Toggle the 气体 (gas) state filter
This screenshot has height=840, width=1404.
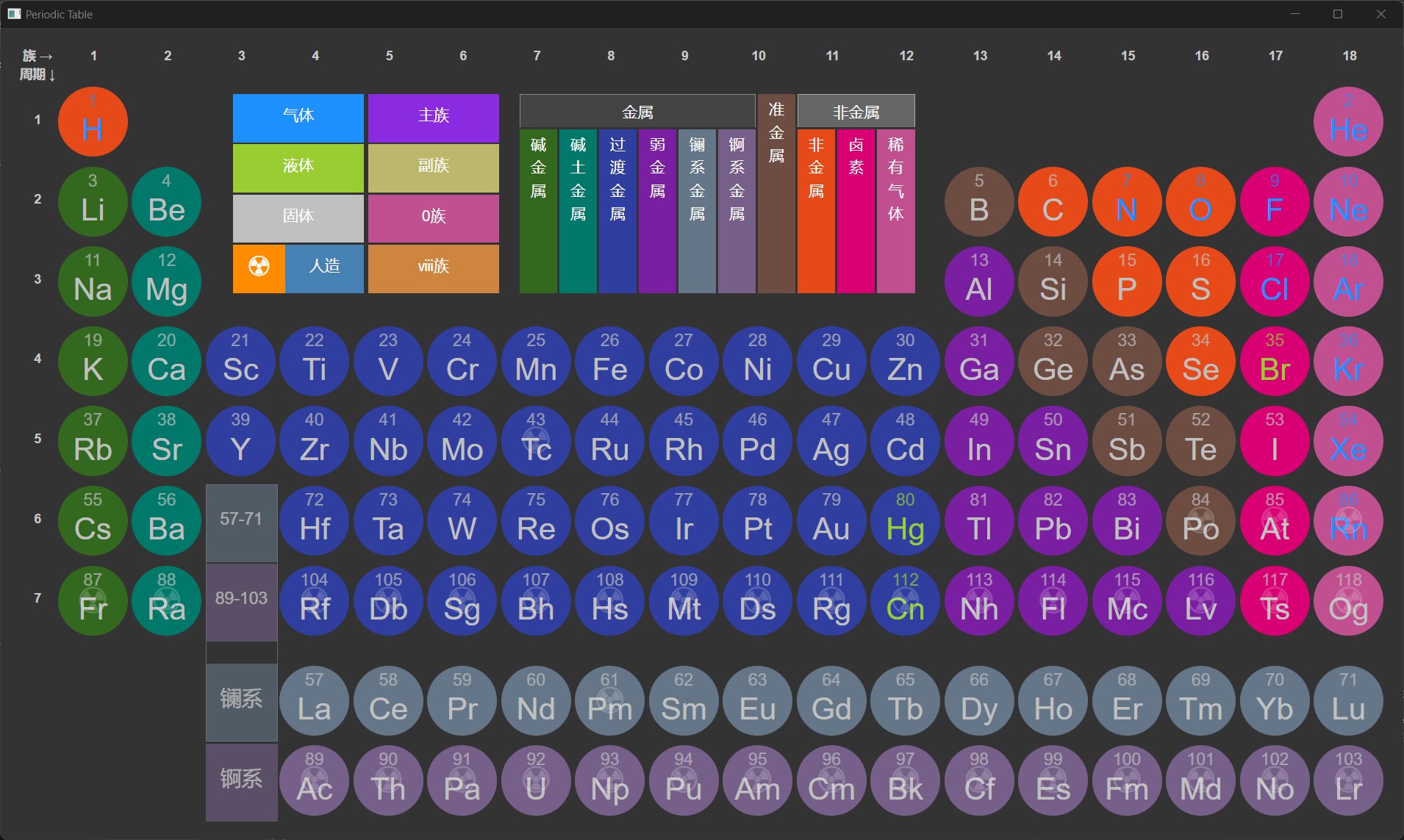(x=298, y=118)
